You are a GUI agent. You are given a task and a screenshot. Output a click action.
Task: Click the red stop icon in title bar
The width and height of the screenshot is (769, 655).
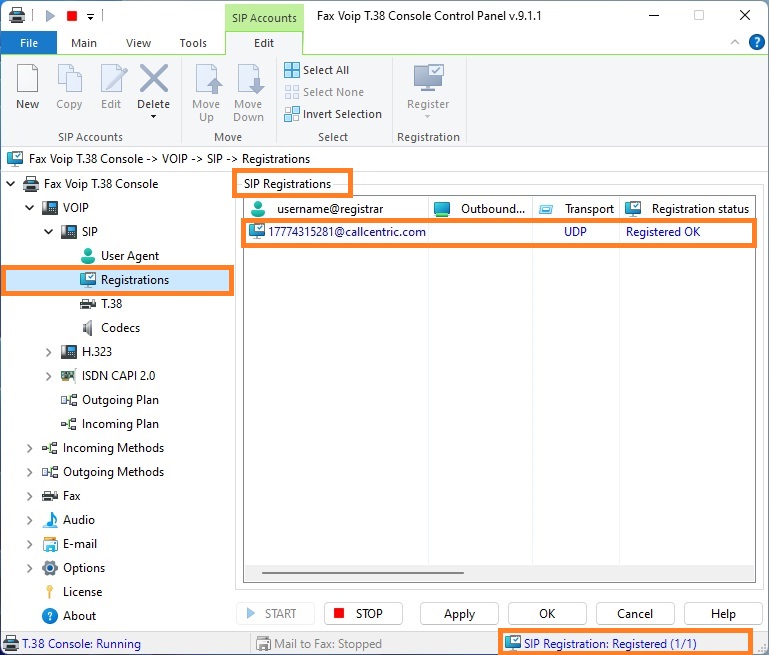(x=72, y=16)
